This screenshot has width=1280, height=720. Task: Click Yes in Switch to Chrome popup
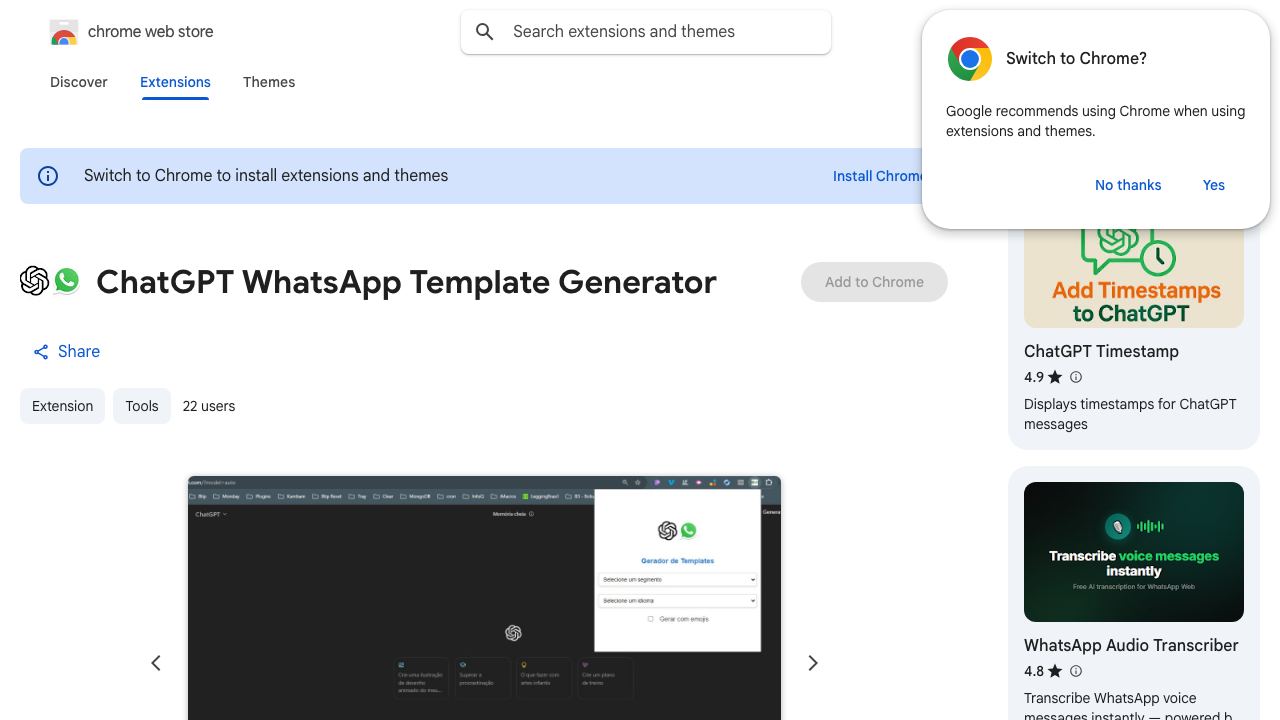(1214, 185)
